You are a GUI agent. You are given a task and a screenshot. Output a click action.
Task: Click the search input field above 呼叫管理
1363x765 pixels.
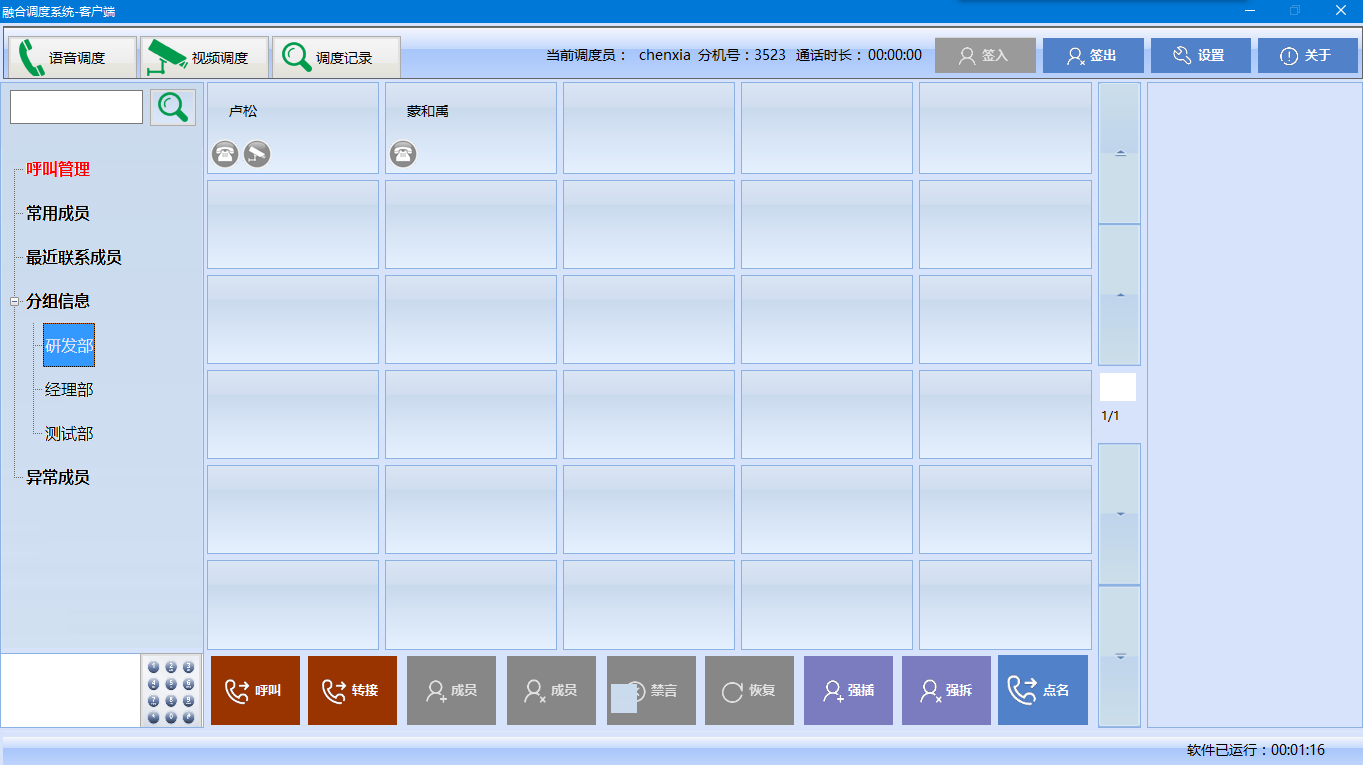coord(76,107)
